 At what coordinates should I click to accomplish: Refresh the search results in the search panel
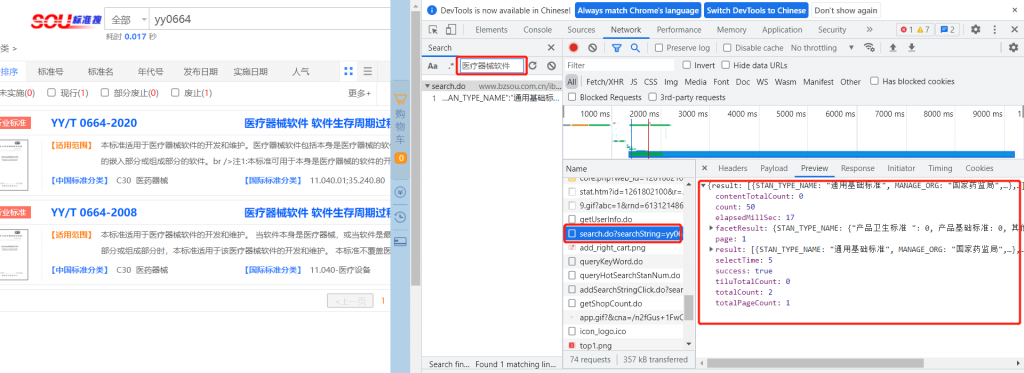[x=533, y=65]
